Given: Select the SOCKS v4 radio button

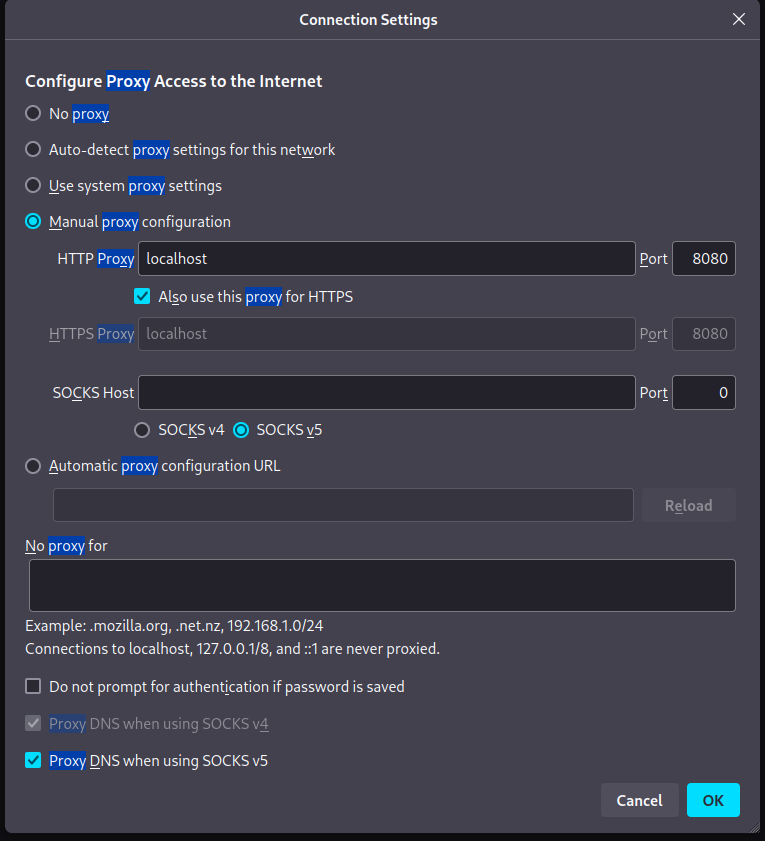Looking at the screenshot, I should tap(143, 430).
